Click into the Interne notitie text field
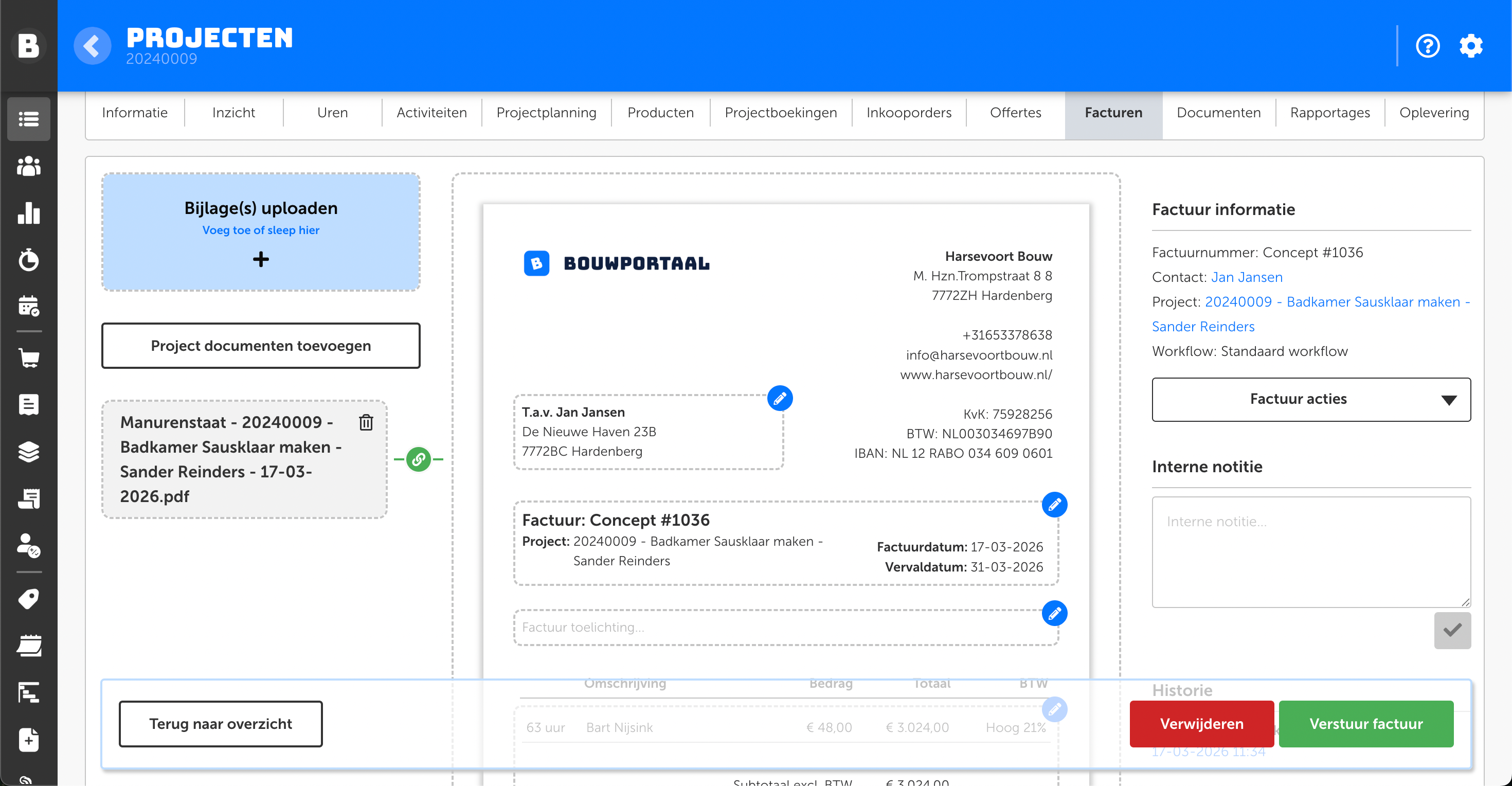Image resolution: width=1512 pixels, height=786 pixels. 1311,552
